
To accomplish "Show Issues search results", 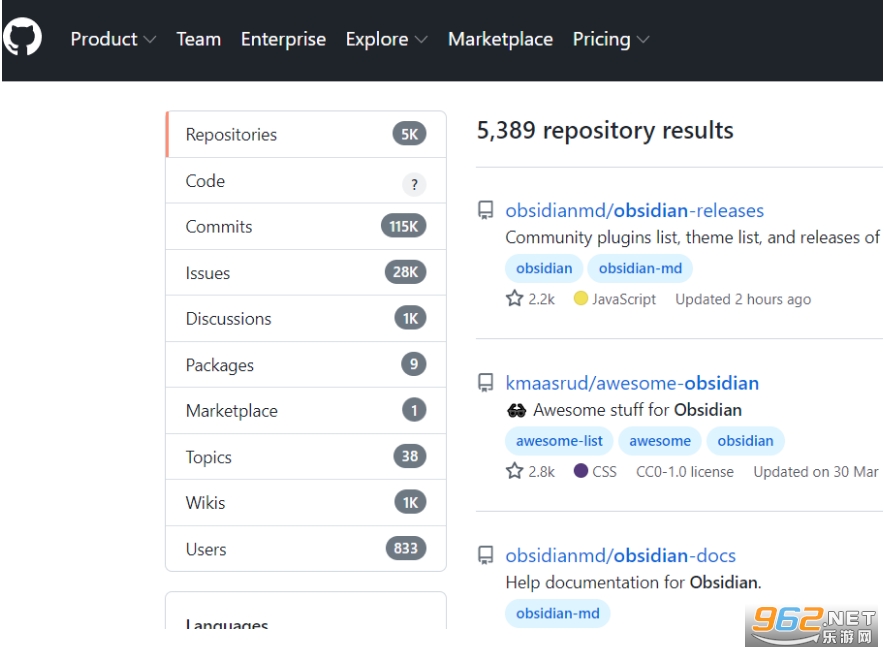I will (306, 272).
